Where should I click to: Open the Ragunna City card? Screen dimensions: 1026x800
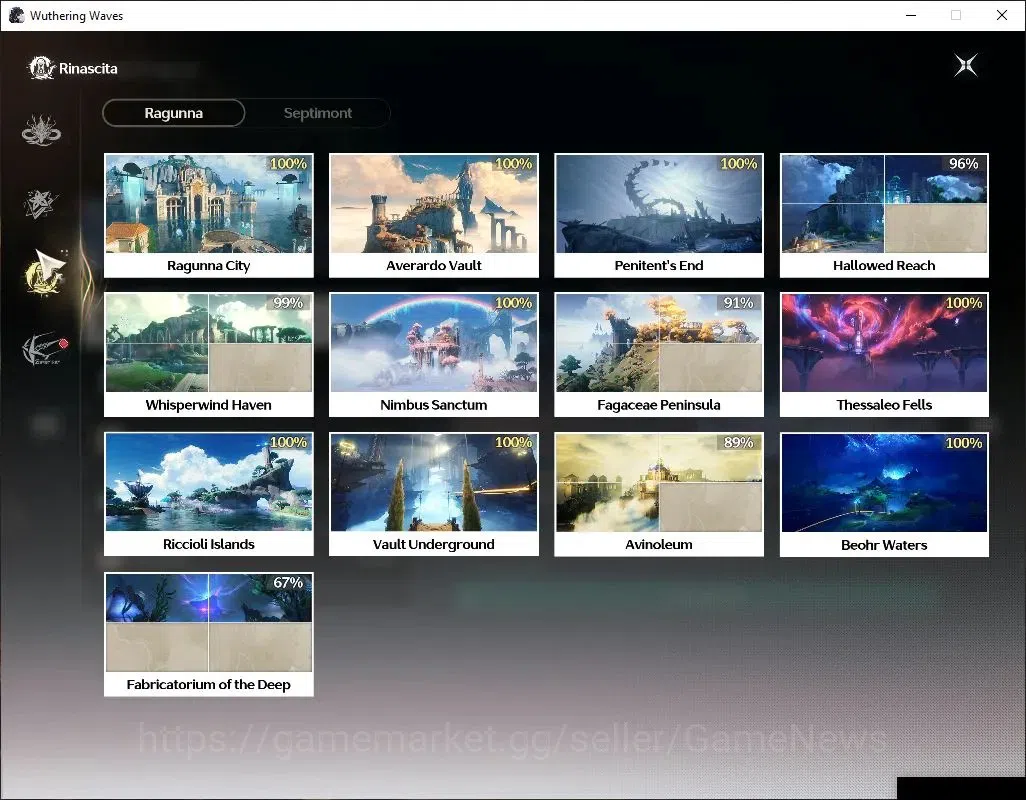(x=209, y=215)
